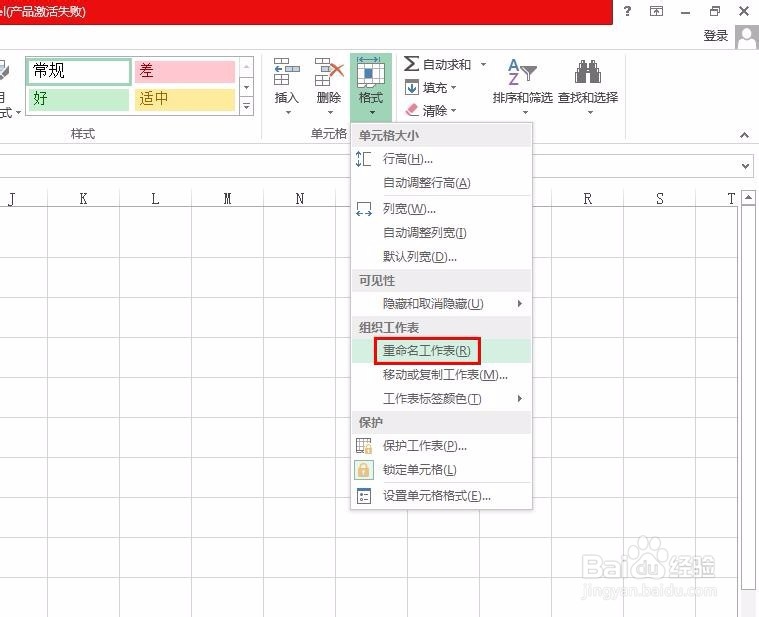Viewport: 759px width, 617px height.
Task: Open 设置单元格格式(E)... menu item
Action: (x=441, y=496)
